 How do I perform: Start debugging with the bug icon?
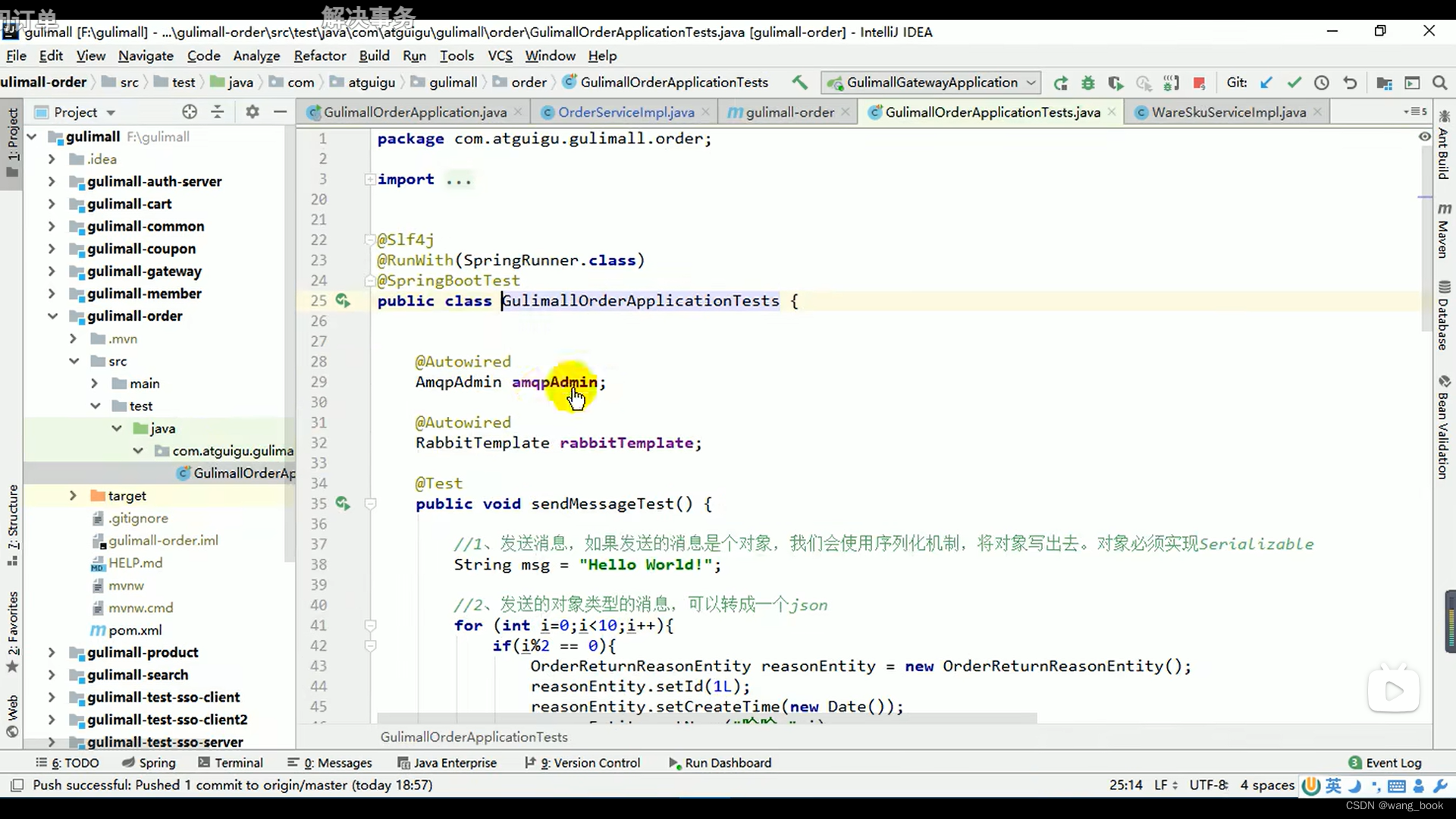click(1087, 83)
